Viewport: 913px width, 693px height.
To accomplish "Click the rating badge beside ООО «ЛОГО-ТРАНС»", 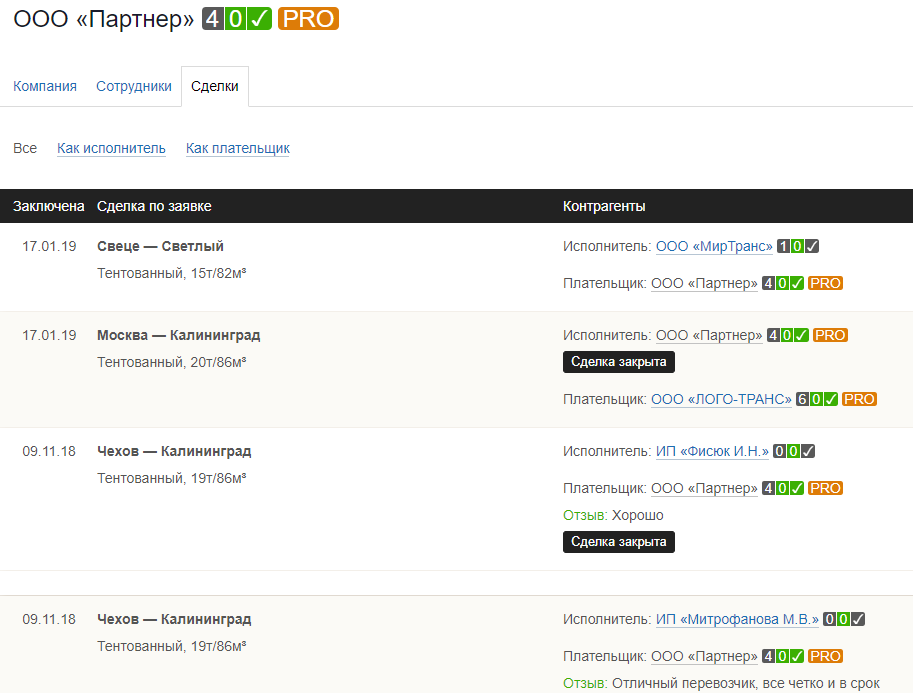I will [x=816, y=399].
